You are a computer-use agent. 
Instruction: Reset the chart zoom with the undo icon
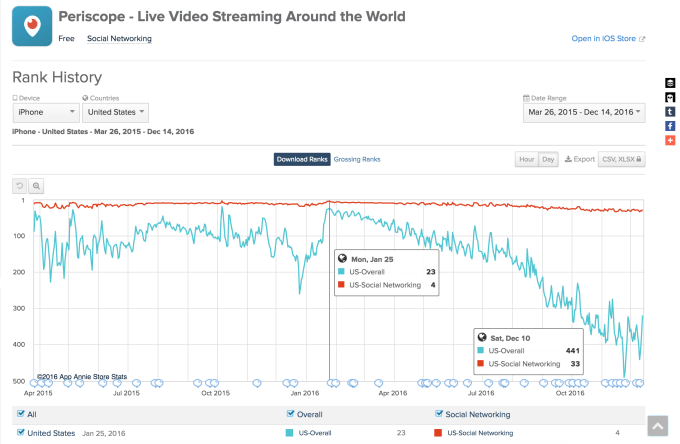(x=20, y=186)
